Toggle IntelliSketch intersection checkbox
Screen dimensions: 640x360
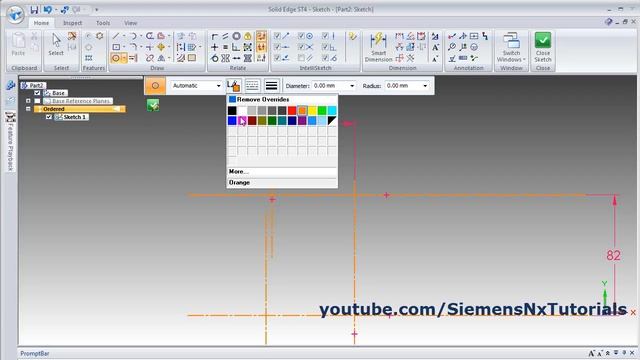coord(301,47)
